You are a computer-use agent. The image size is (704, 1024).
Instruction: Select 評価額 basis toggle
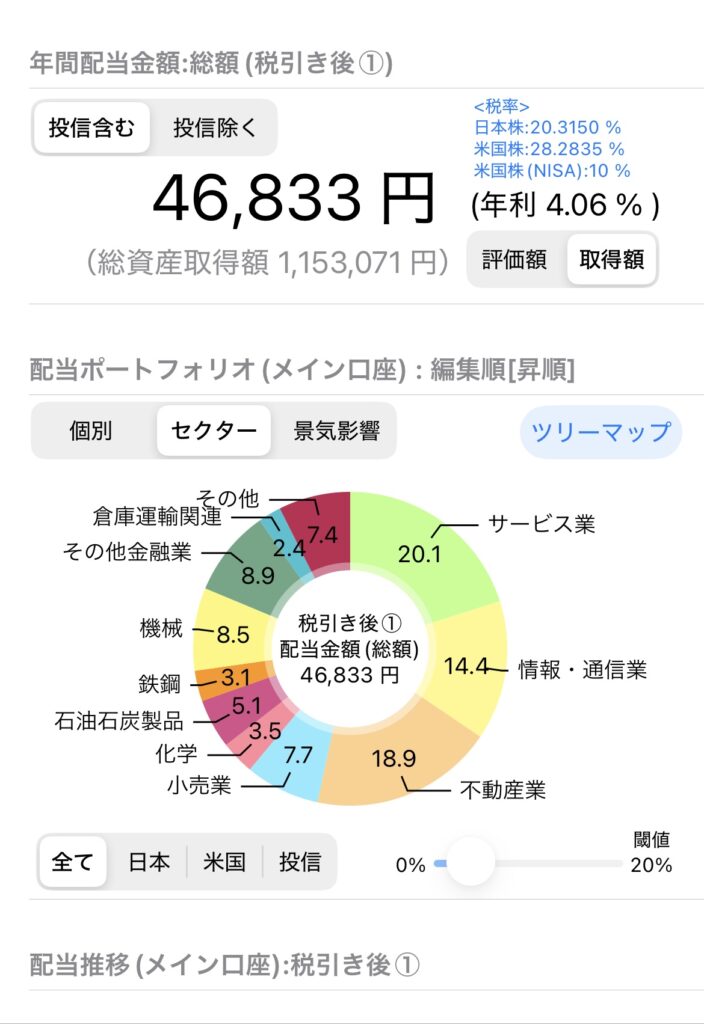click(x=514, y=260)
